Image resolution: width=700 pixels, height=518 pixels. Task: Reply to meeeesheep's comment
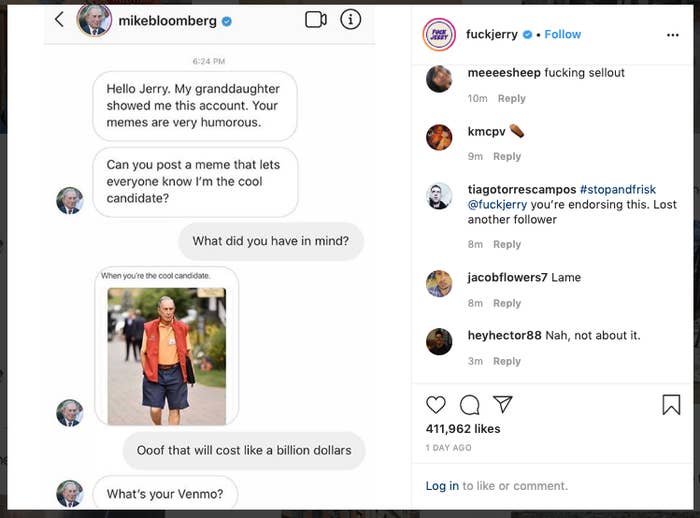[x=511, y=98]
